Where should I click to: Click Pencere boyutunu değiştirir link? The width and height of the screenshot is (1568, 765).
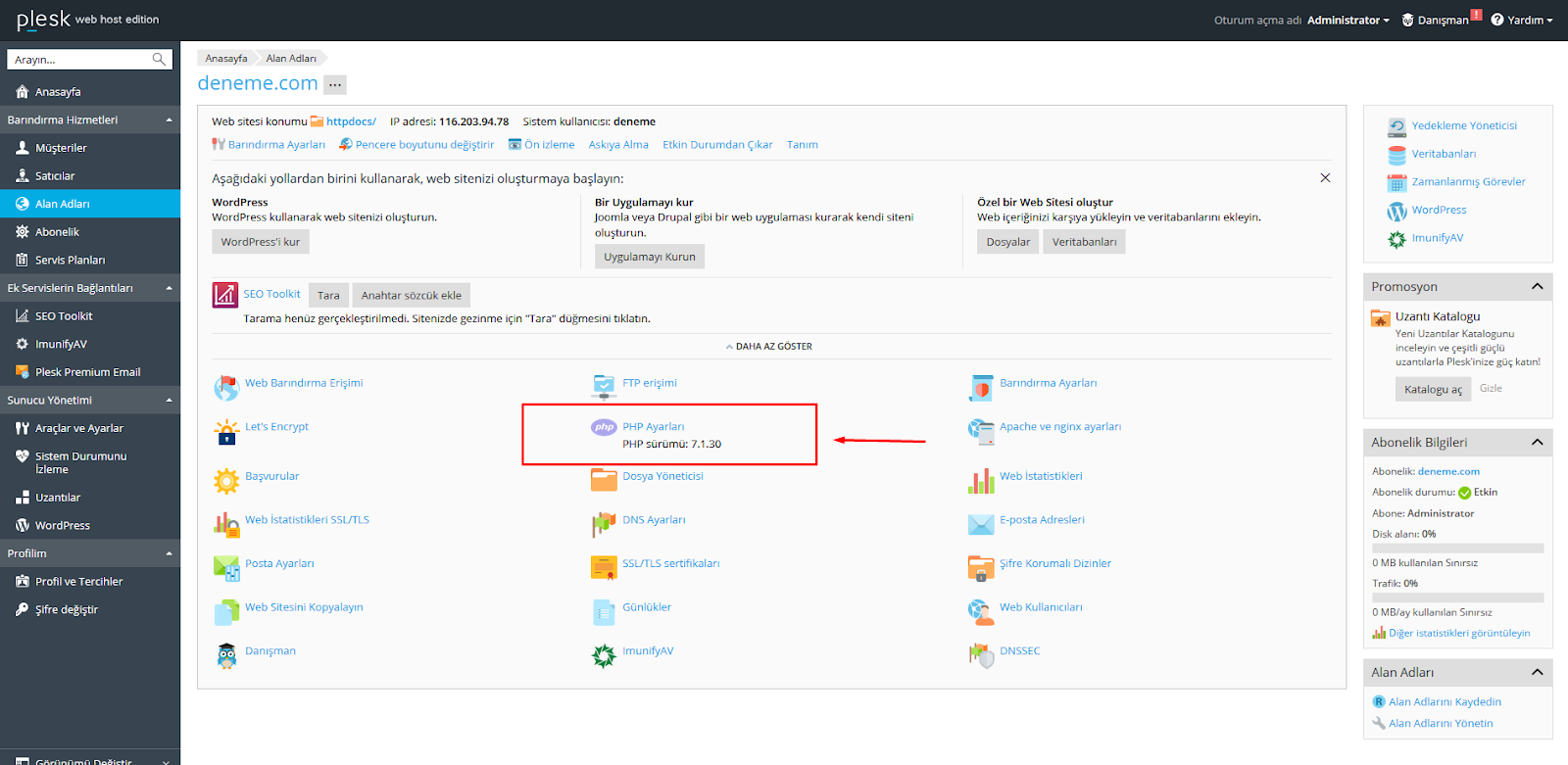click(x=424, y=145)
